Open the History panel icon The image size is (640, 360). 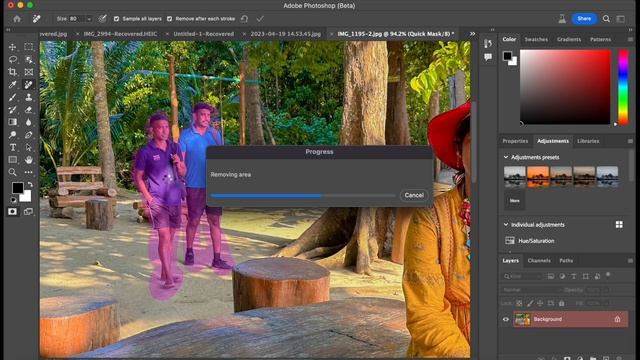click(x=488, y=44)
